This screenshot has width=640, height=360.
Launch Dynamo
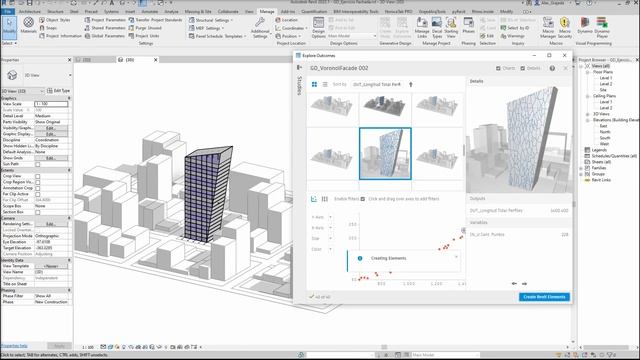[585, 25]
